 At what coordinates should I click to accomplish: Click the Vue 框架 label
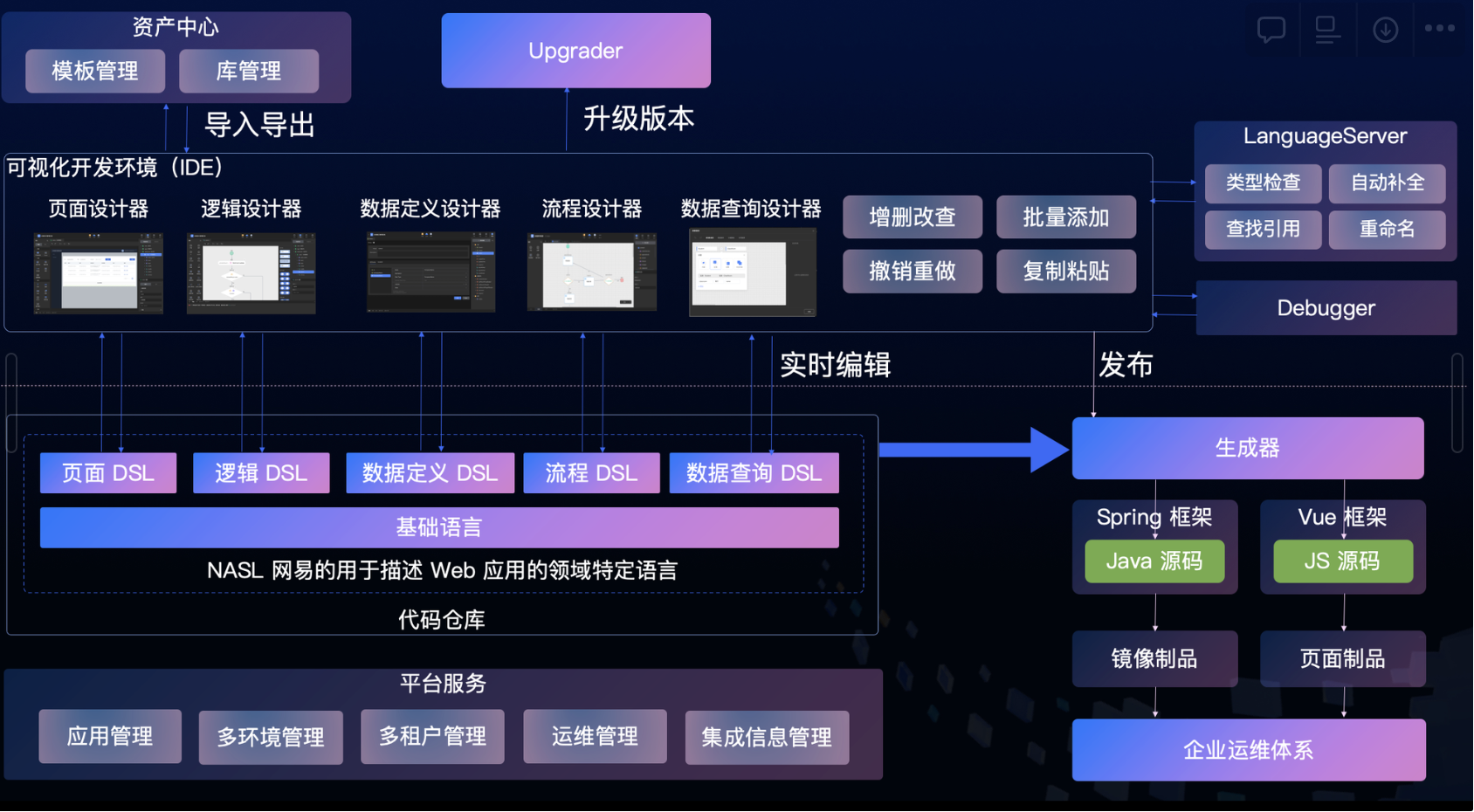click(x=1343, y=517)
